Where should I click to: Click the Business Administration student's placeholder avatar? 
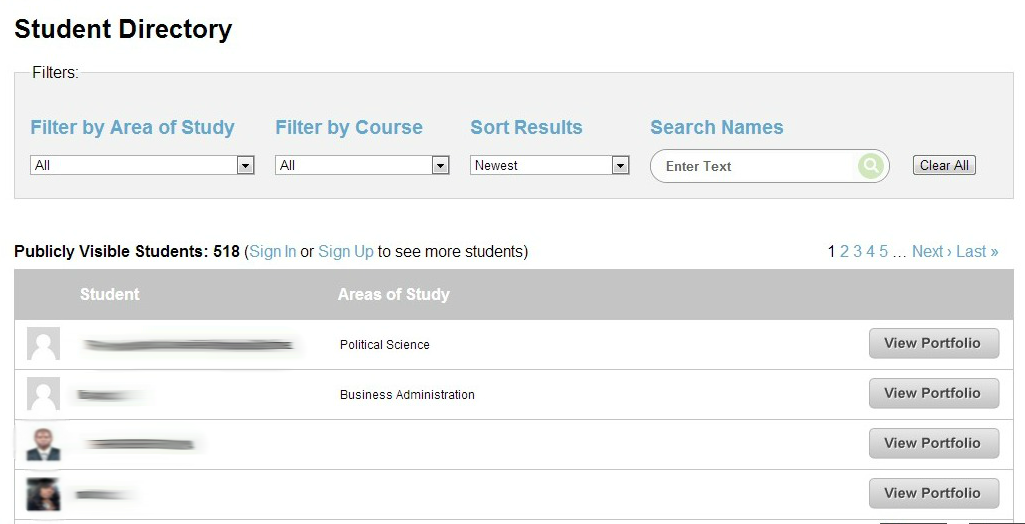tap(43, 394)
